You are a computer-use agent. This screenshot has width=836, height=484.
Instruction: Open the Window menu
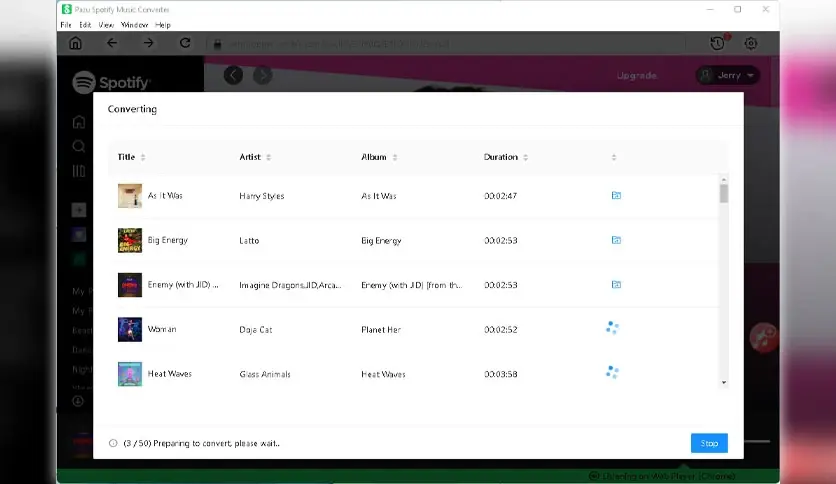(134, 25)
